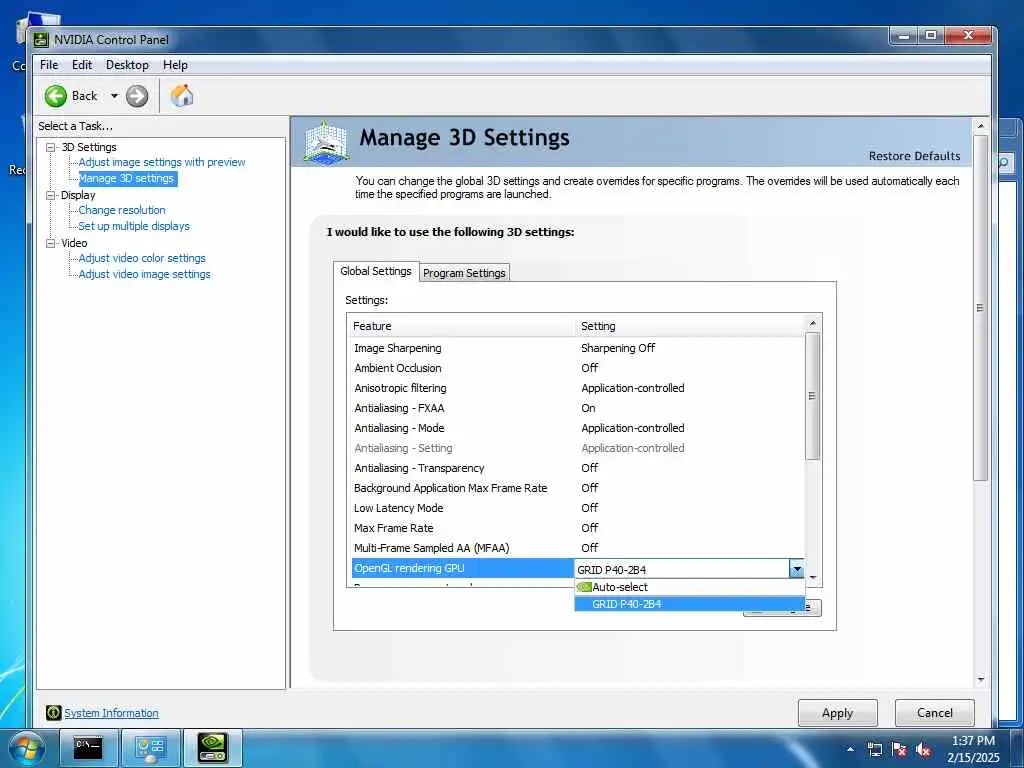This screenshot has height=768, width=1024.
Task: Select the Ambient Occlusion row
Action: click(577, 368)
